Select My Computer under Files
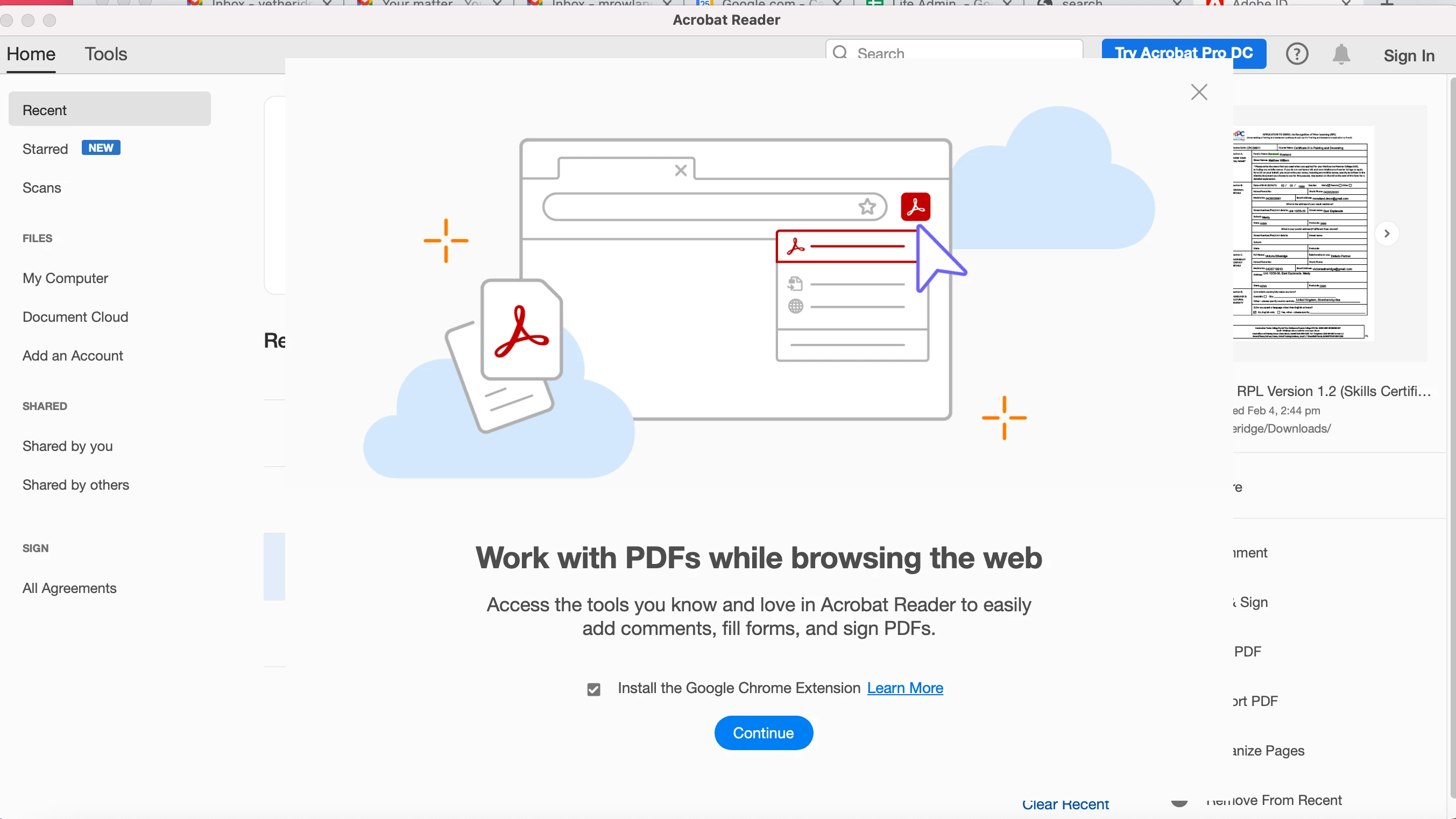Screen dimensions: 1456x819 pyautogui.click(x=65, y=278)
